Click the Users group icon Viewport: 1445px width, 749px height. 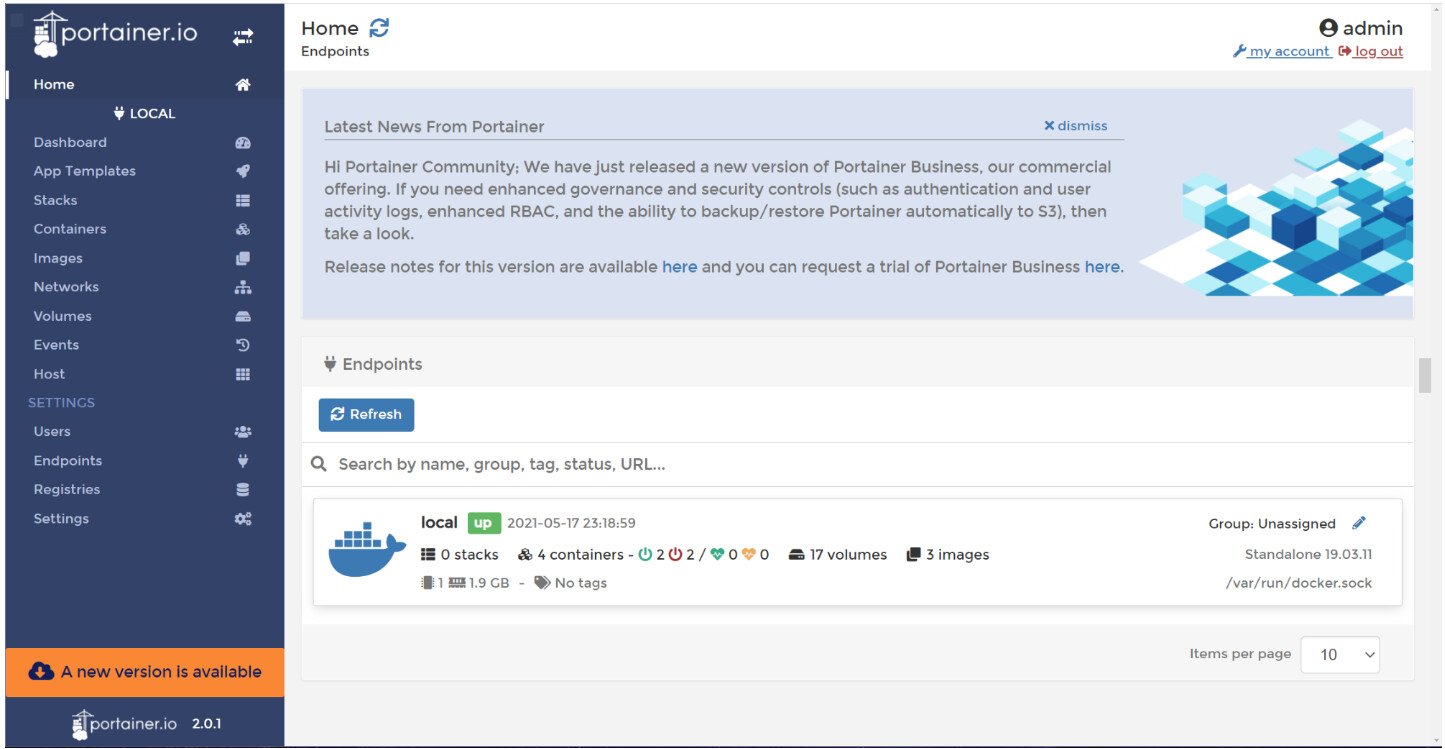tap(243, 432)
